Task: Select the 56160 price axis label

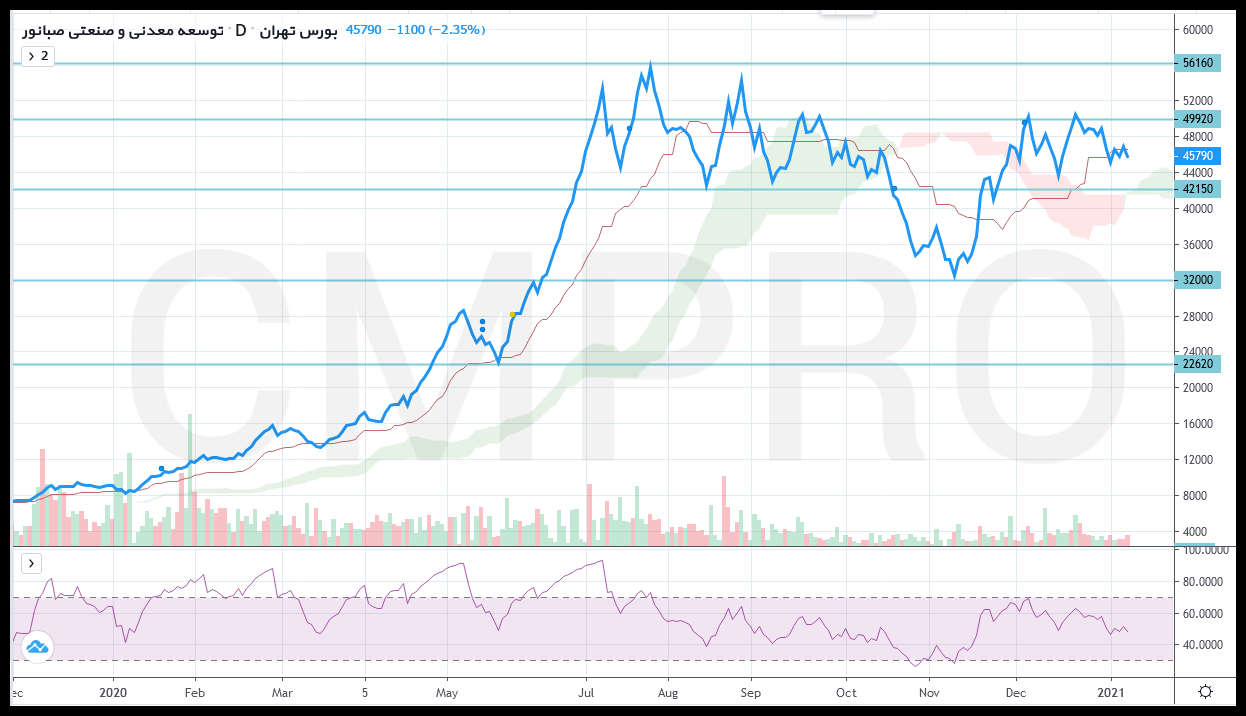Action: tap(1197, 63)
